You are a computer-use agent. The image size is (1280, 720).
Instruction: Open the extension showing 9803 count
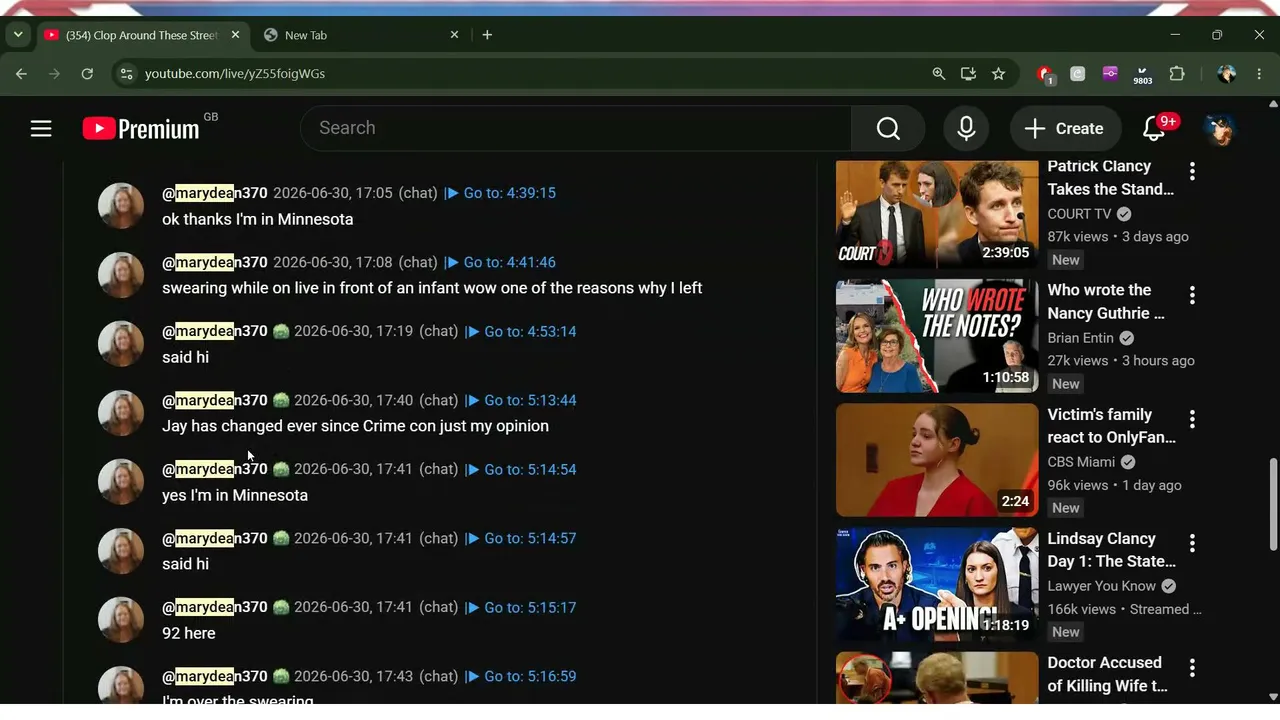[1143, 75]
